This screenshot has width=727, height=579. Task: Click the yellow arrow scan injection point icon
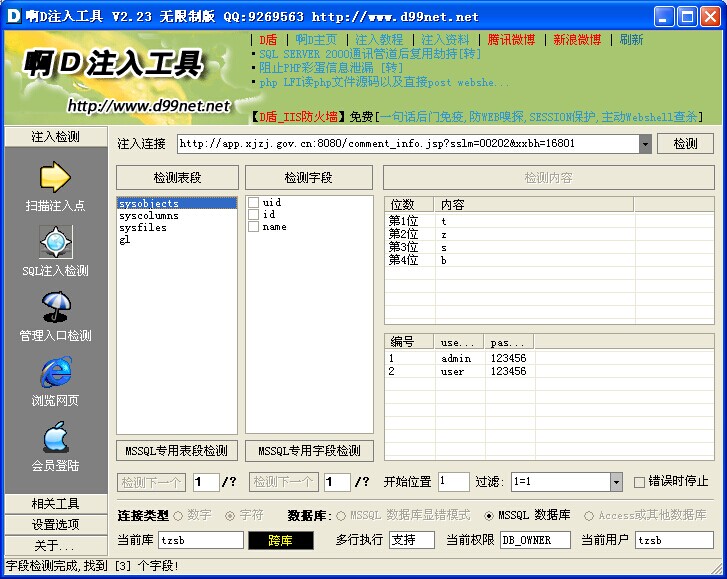click(x=55, y=177)
